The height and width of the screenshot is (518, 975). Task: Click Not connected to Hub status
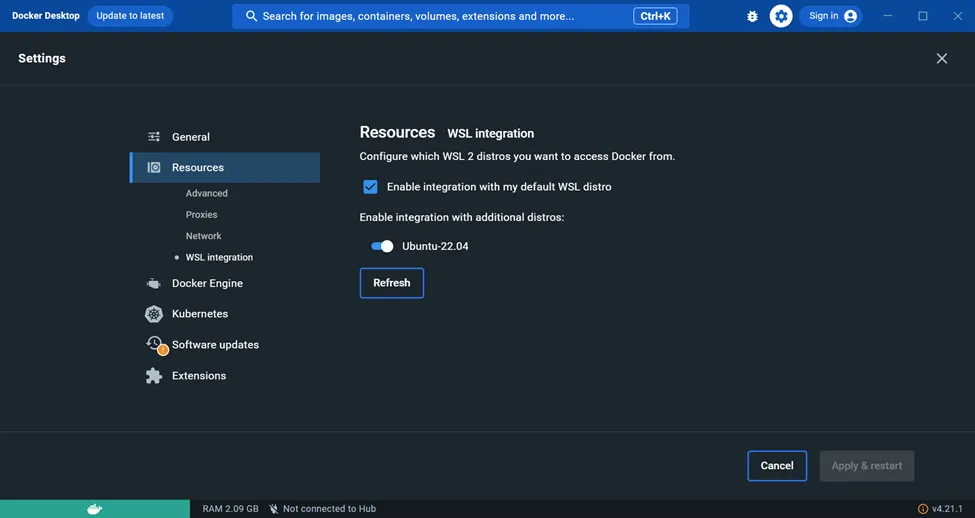(x=329, y=509)
